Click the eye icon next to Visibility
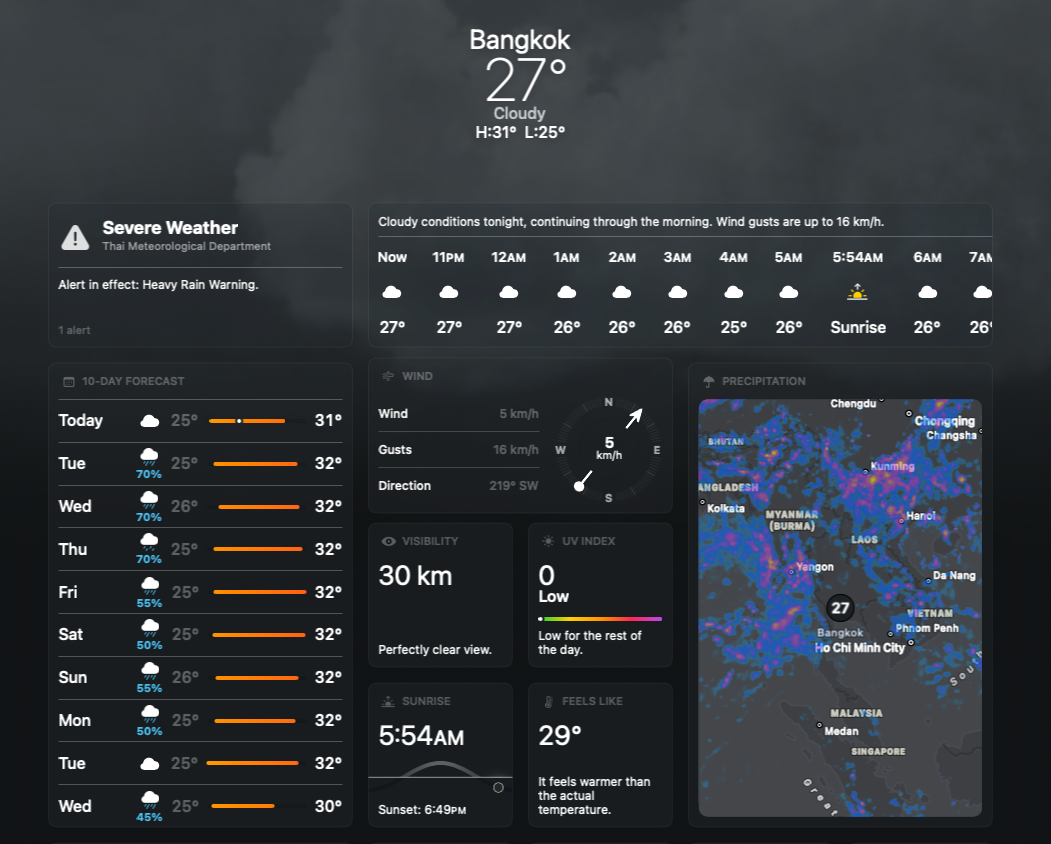This screenshot has width=1051, height=844. (388, 541)
